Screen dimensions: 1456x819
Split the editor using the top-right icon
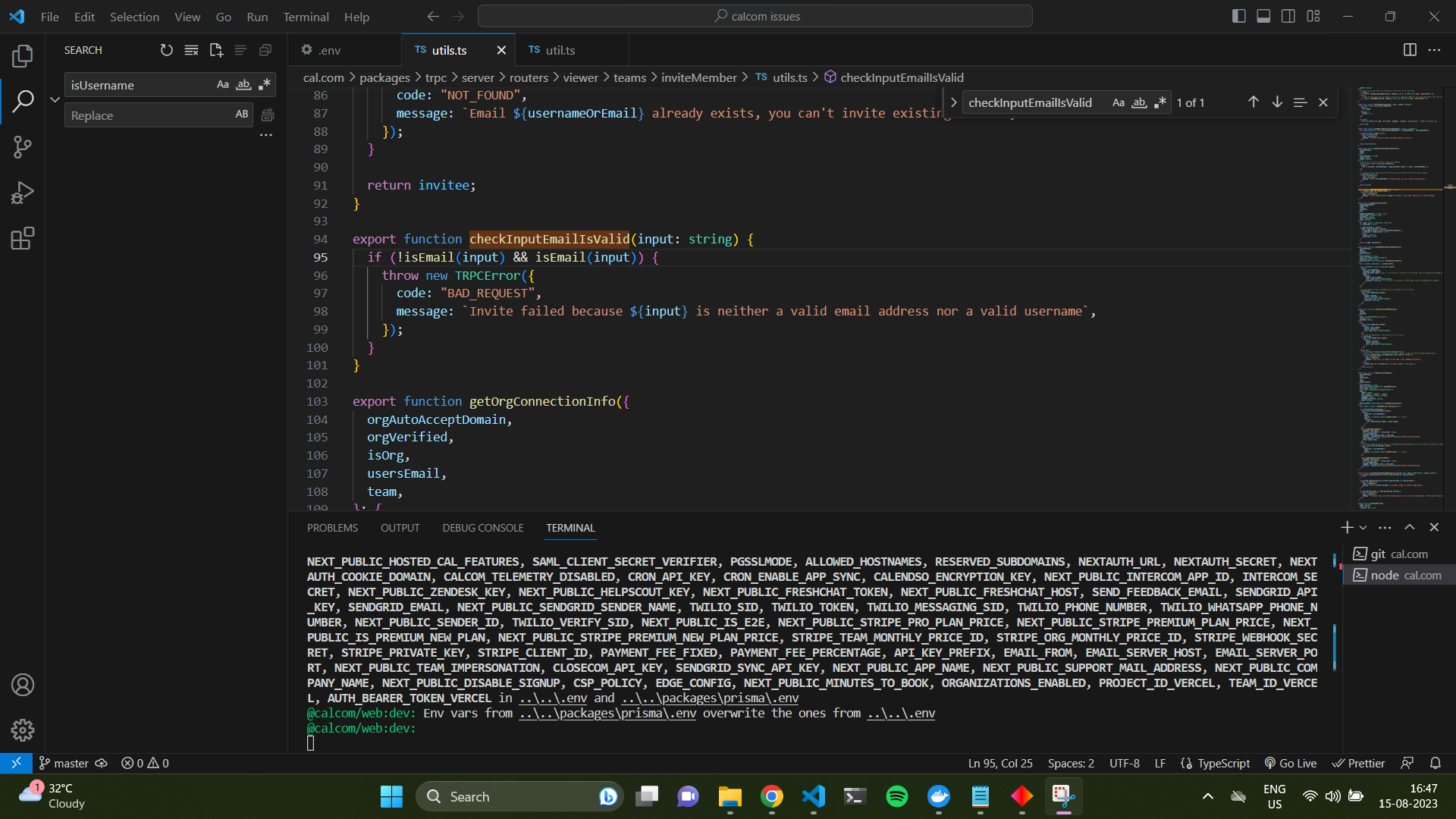(x=1410, y=49)
